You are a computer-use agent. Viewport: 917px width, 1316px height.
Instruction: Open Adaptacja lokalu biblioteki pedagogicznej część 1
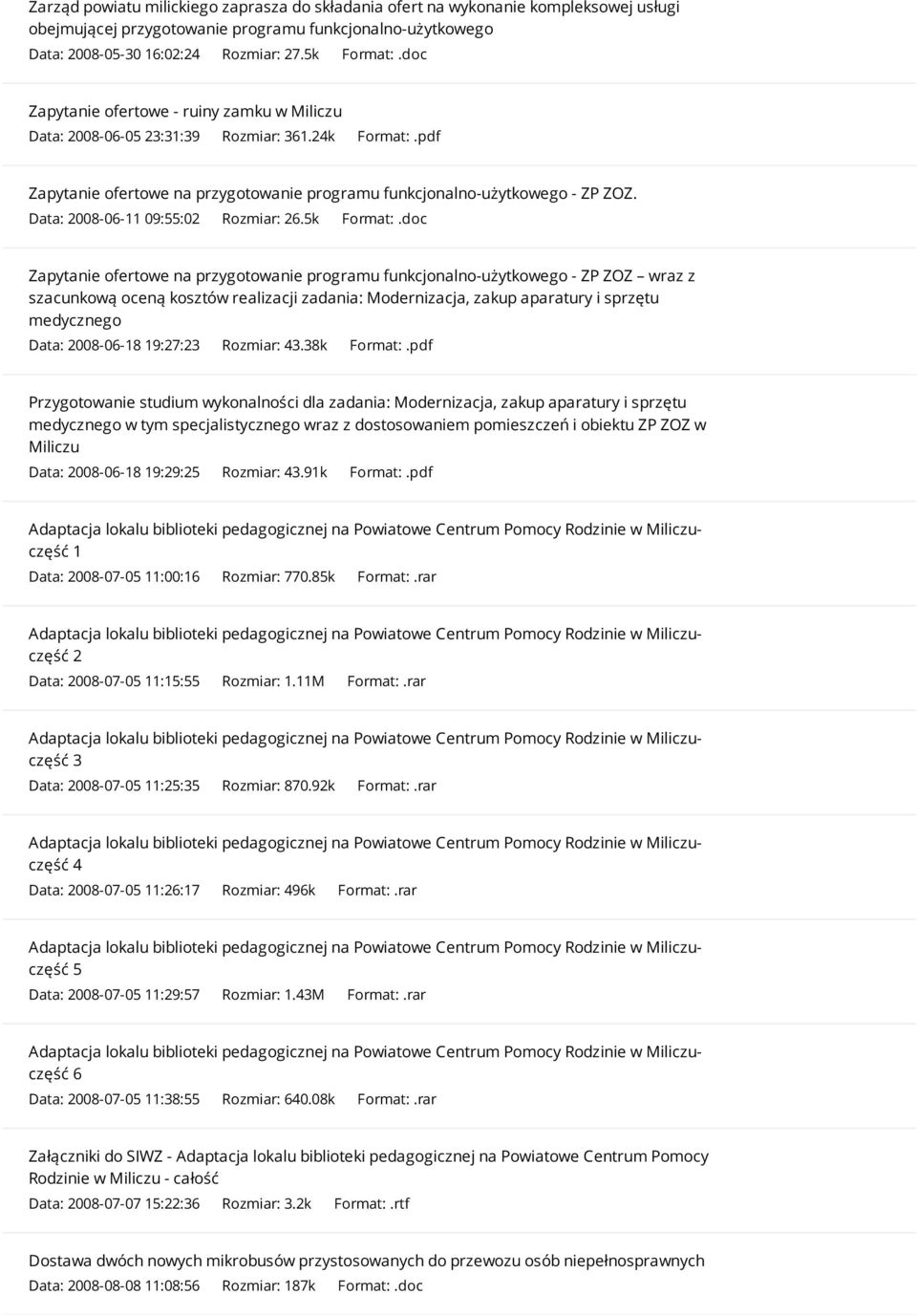click(366, 540)
